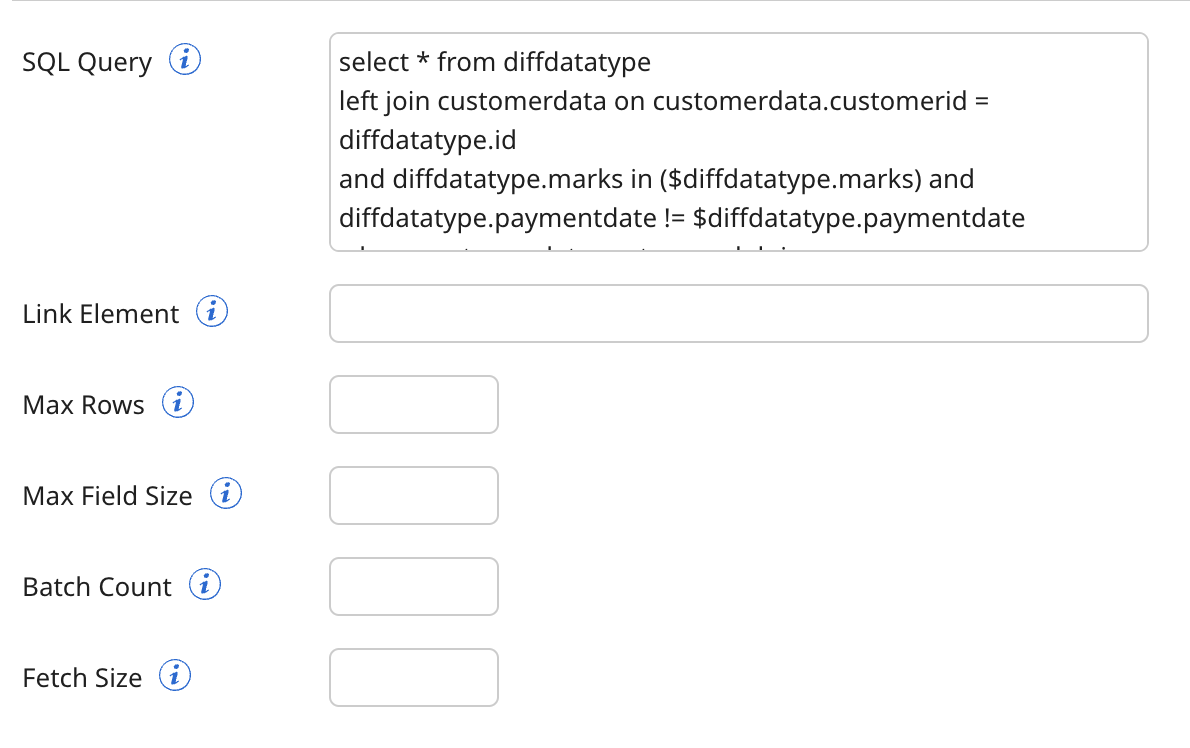This screenshot has width=1190, height=748.
Task: Click the Batch Count info icon
Action: [204, 584]
